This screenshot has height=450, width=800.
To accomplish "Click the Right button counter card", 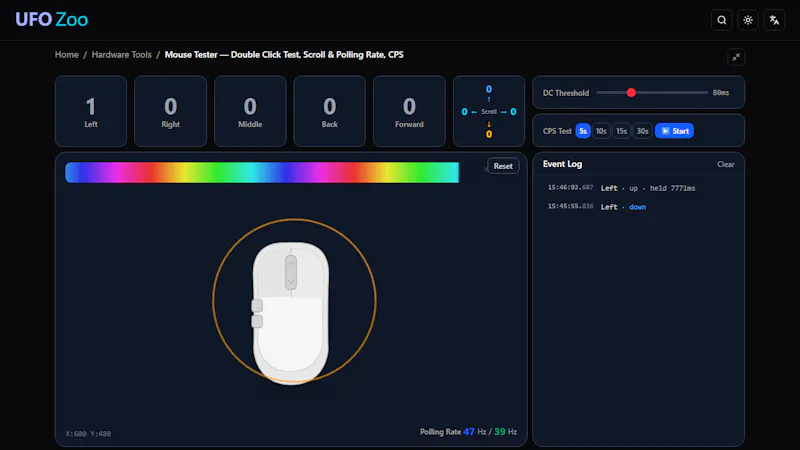I will tap(170, 111).
